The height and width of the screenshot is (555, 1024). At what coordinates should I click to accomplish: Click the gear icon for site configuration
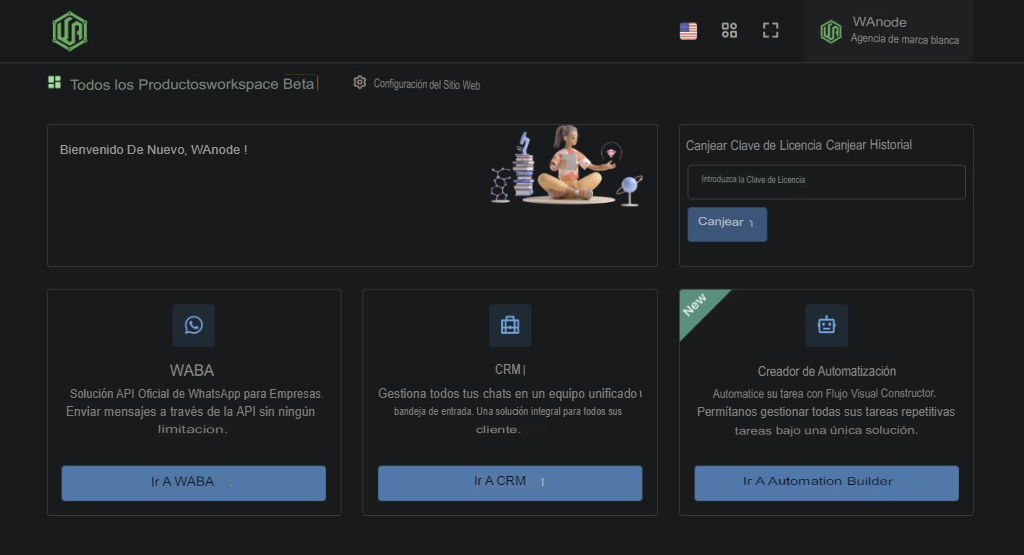(x=360, y=82)
